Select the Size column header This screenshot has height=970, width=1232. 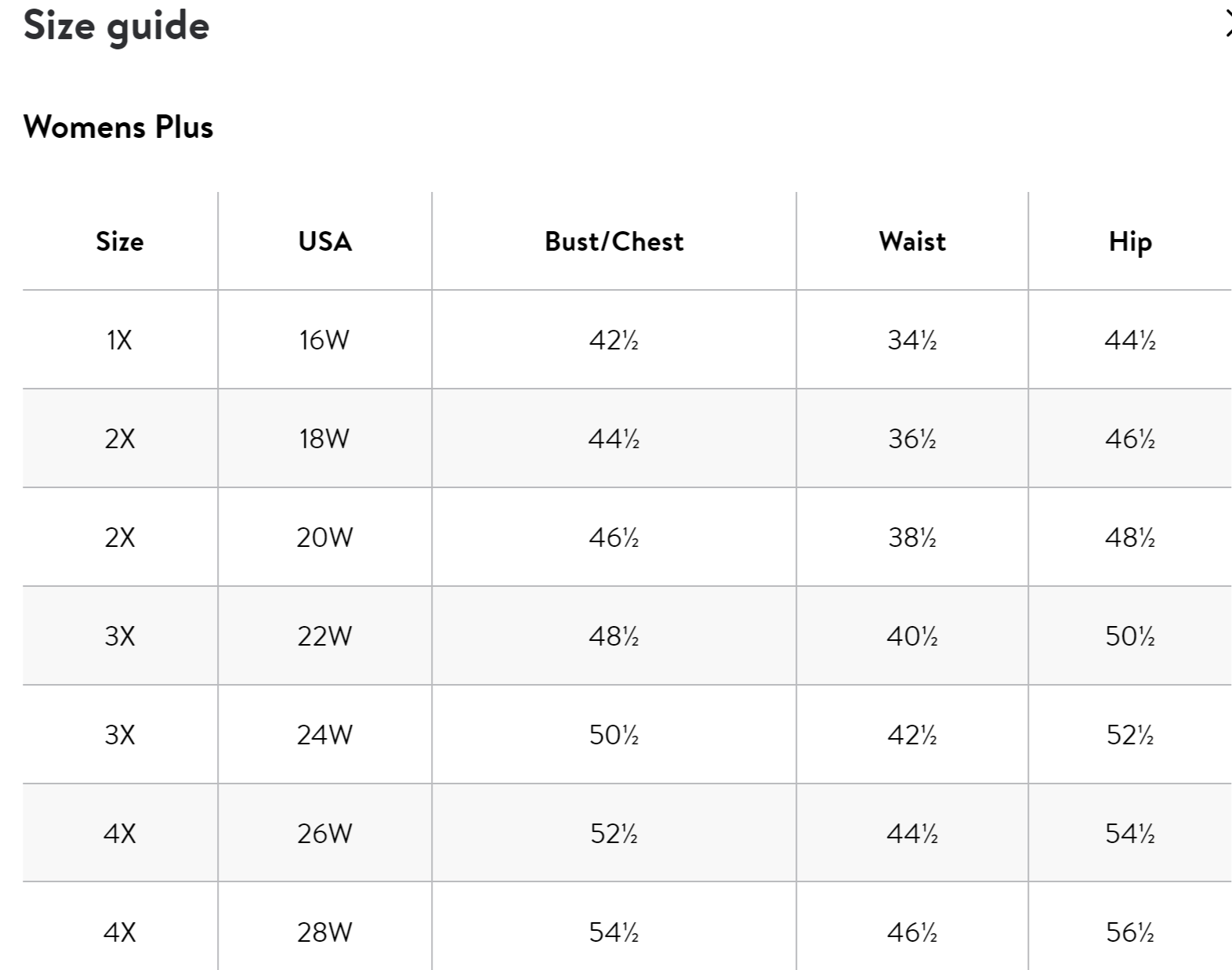(x=120, y=241)
